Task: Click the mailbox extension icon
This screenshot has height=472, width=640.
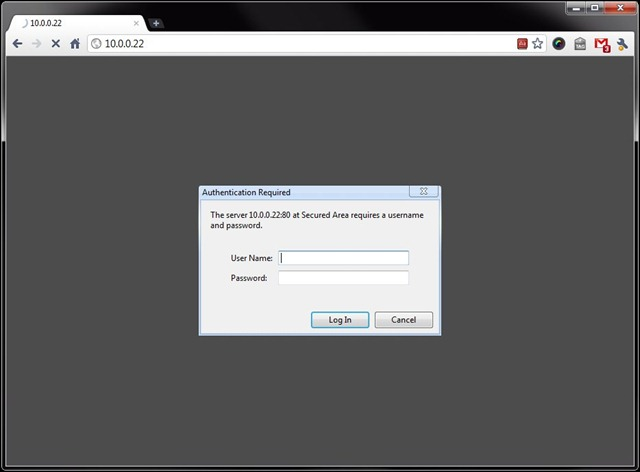Action: [580, 43]
